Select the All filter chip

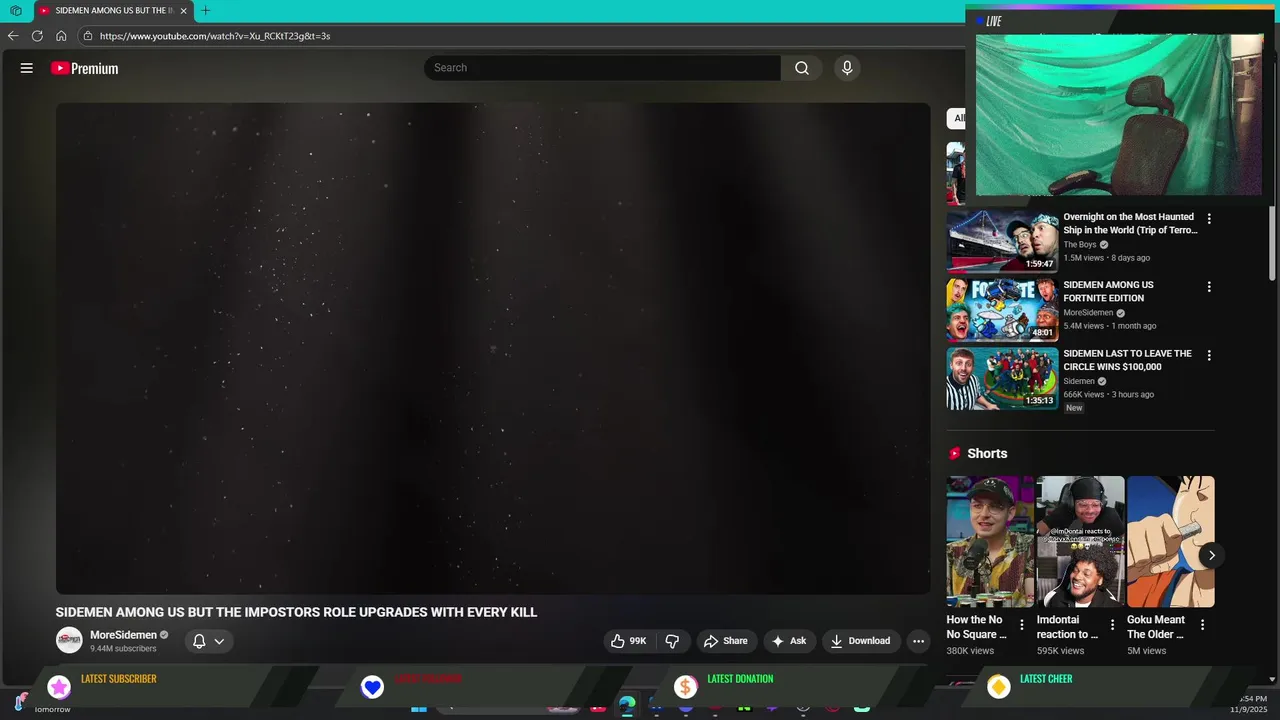coord(958,118)
